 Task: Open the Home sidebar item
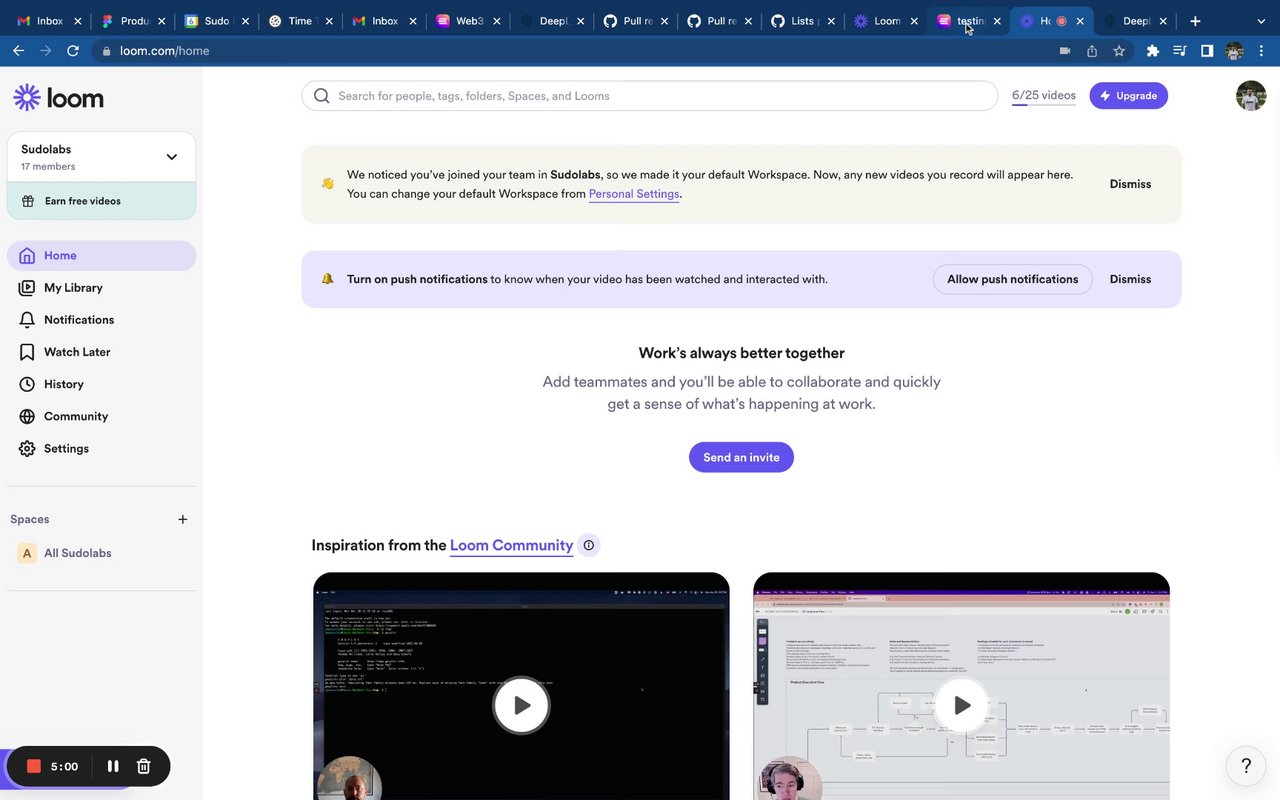(x=101, y=255)
